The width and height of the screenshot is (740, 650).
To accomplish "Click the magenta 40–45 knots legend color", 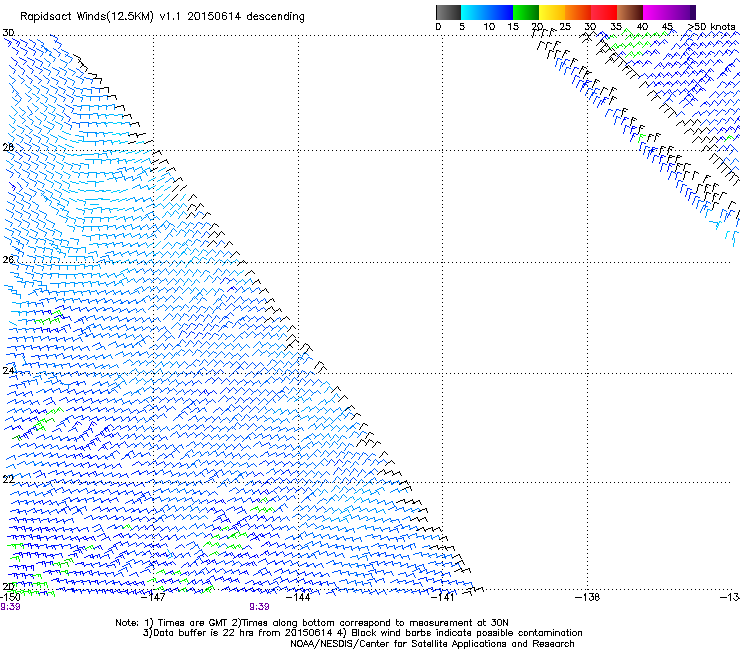I will coord(656,12).
